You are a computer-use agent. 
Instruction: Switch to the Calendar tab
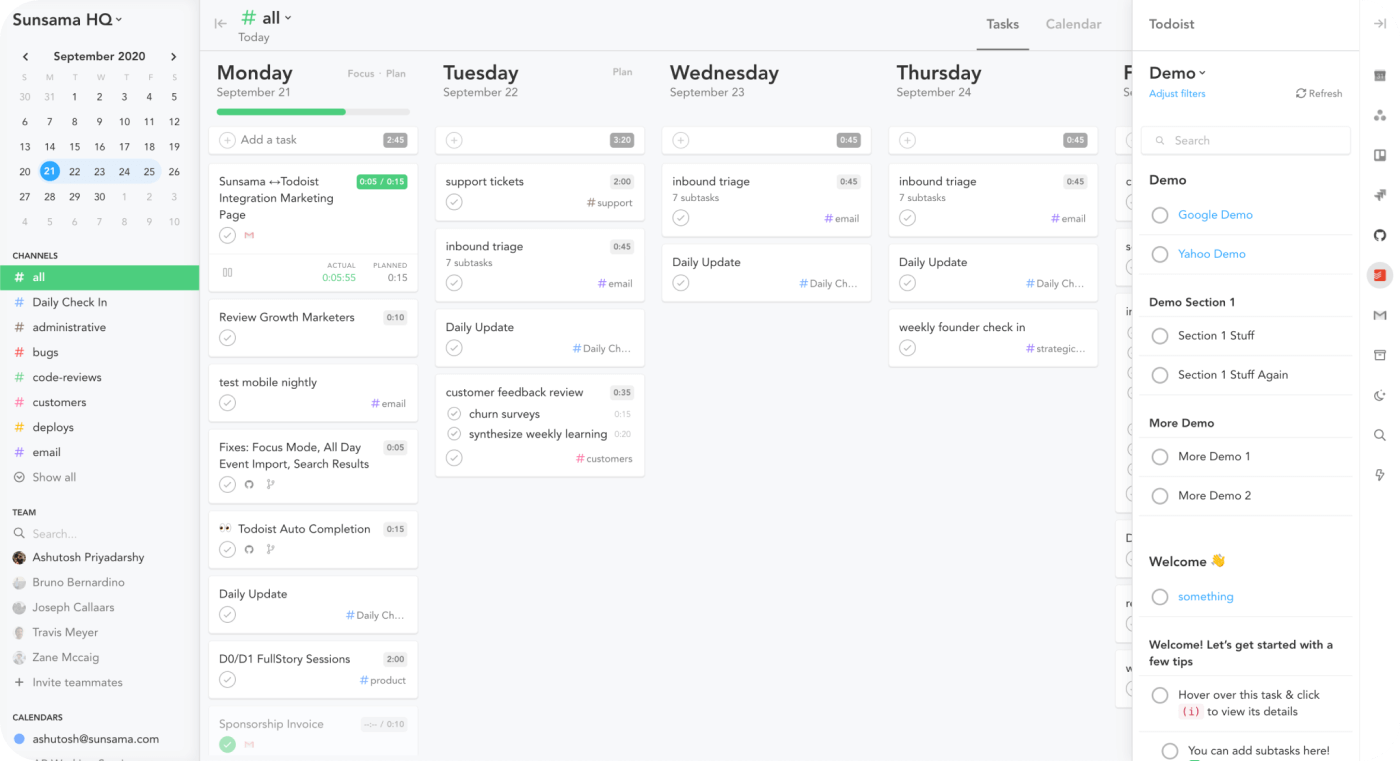point(1073,24)
